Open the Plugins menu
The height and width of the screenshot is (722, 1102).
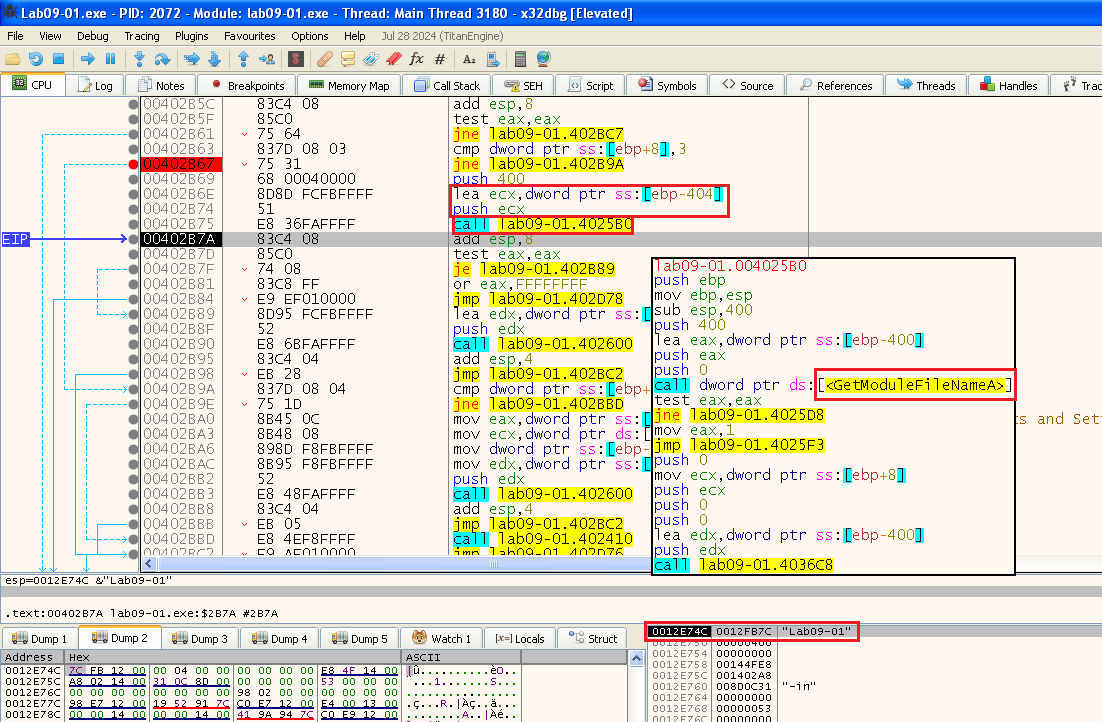(x=191, y=36)
